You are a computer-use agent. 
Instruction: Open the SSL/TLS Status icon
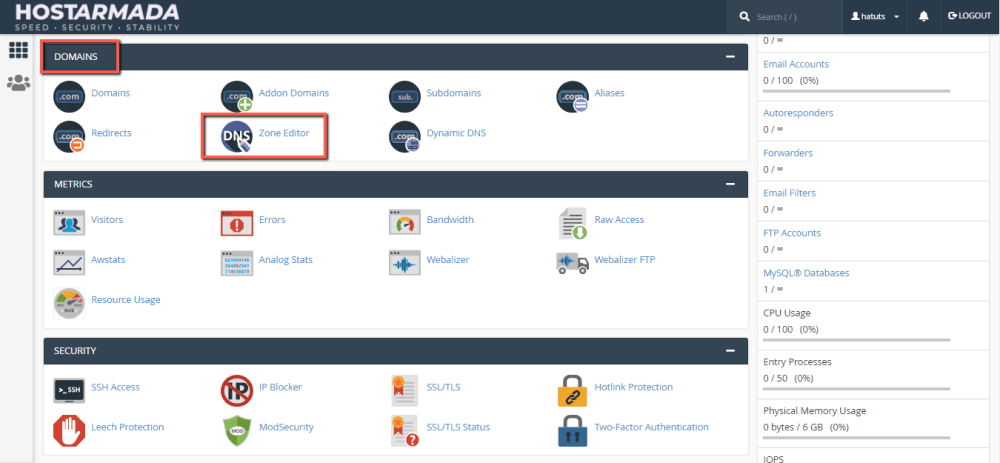(404, 430)
